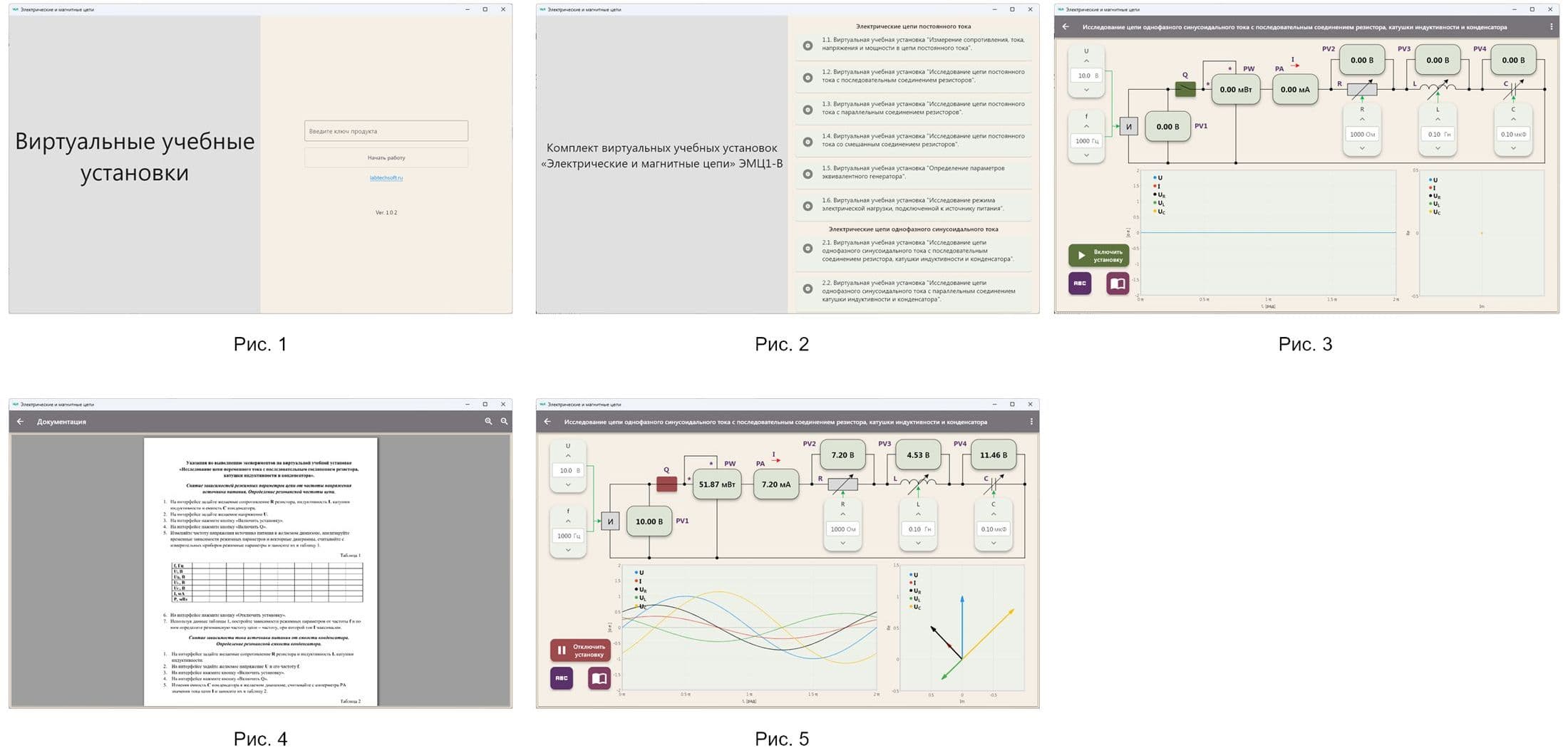The width and height of the screenshot is (1568, 753).
Task: Click zoom-out magnifier in Рис. 4 toolbar
Action: click(x=504, y=422)
